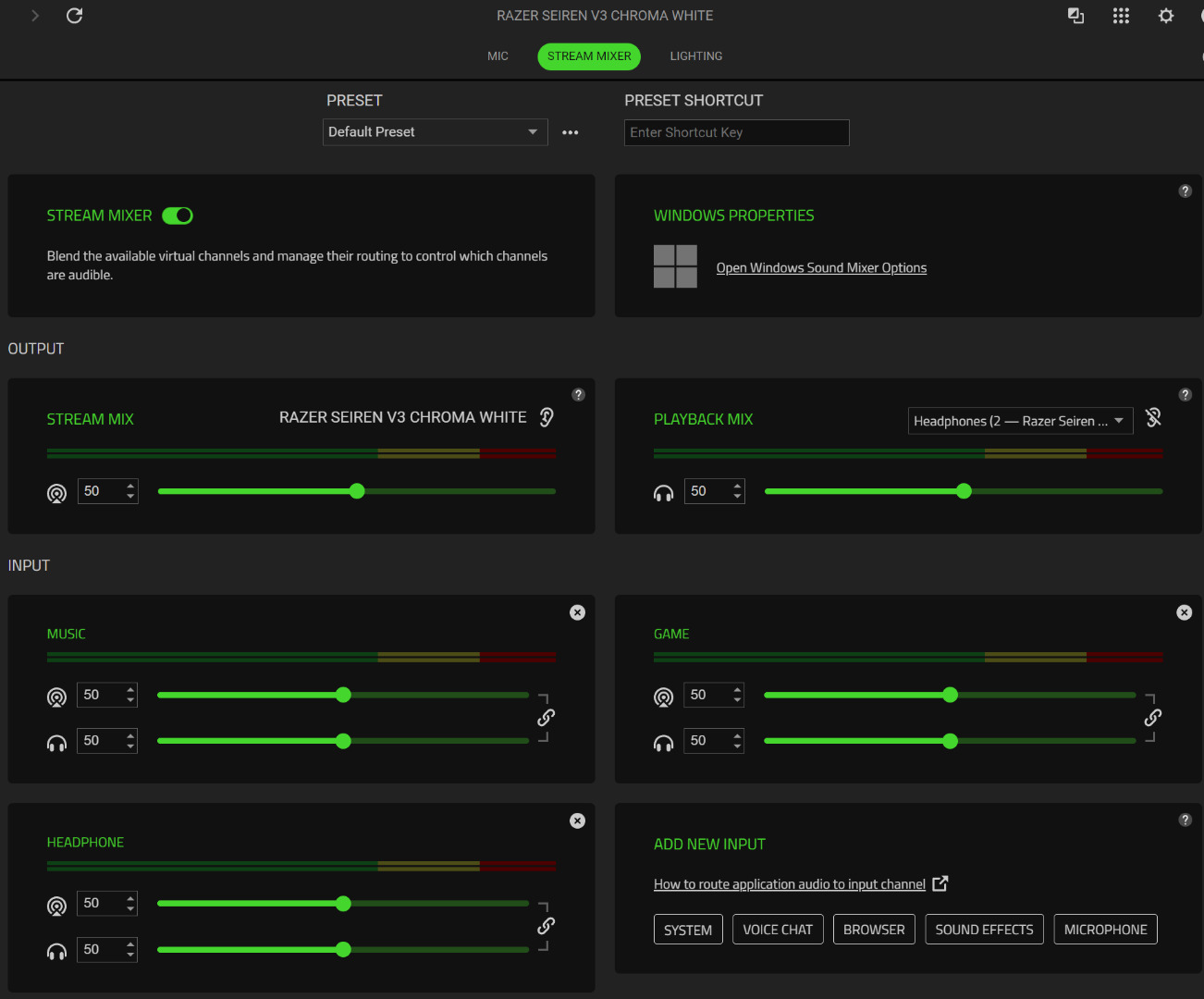Remove the Music input channel
Viewport: 1204px width, 999px height.
point(577,612)
